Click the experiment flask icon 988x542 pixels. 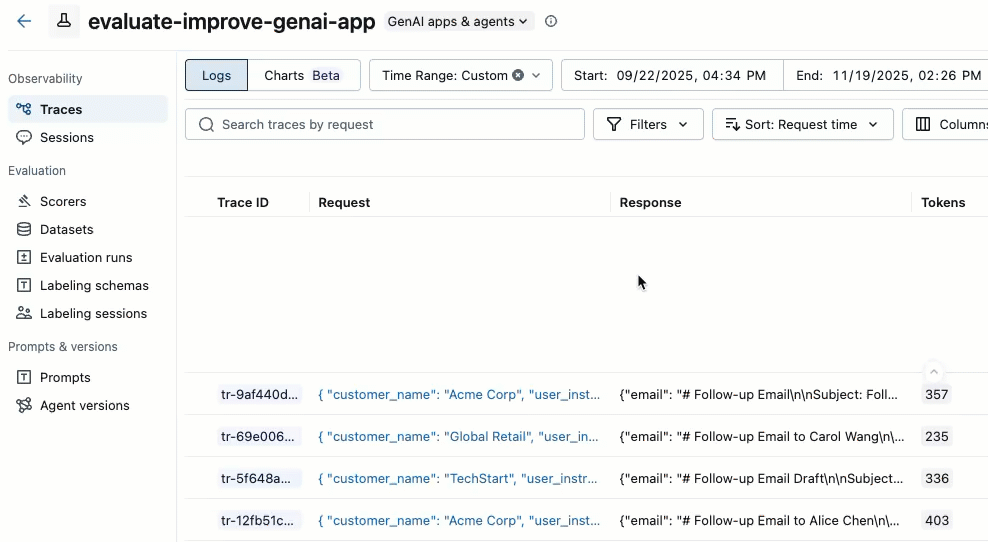(x=64, y=21)
